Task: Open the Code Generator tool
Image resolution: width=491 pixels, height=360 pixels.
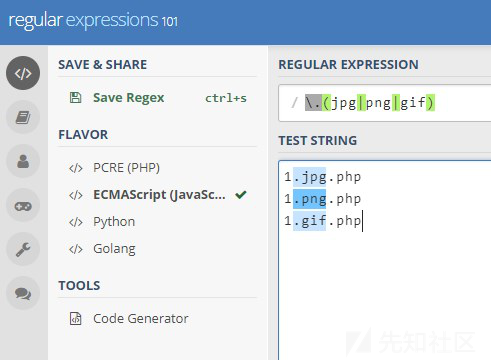Action: click(x=141, y=319)
